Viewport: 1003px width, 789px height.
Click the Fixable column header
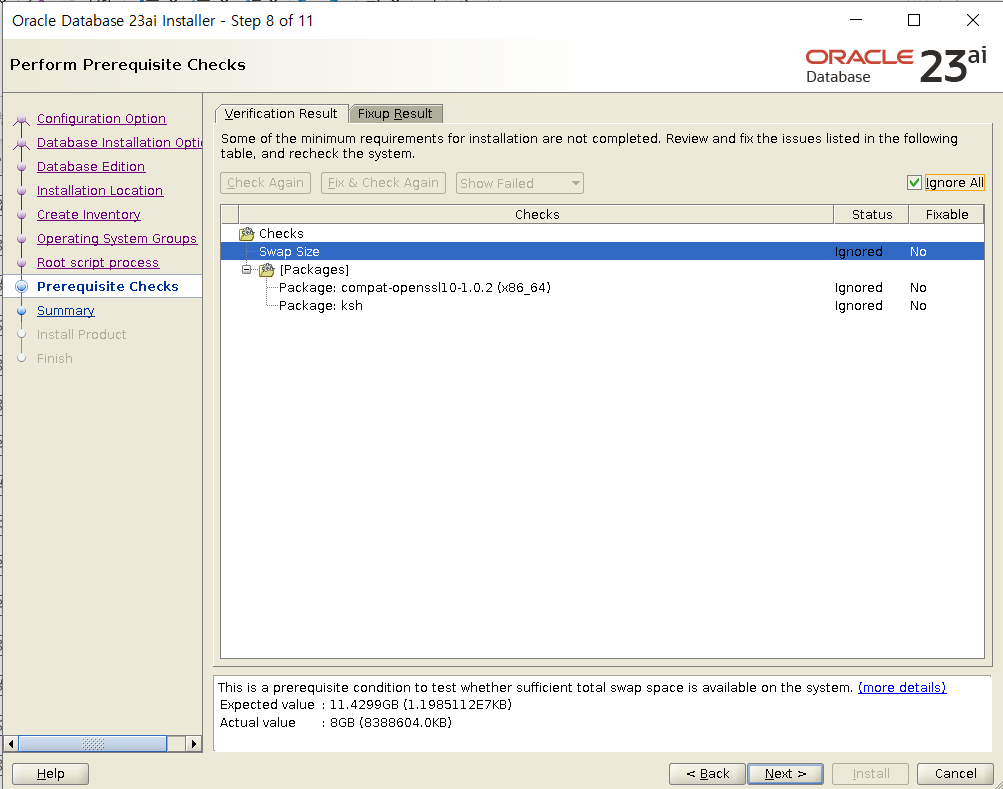(946, 214)
